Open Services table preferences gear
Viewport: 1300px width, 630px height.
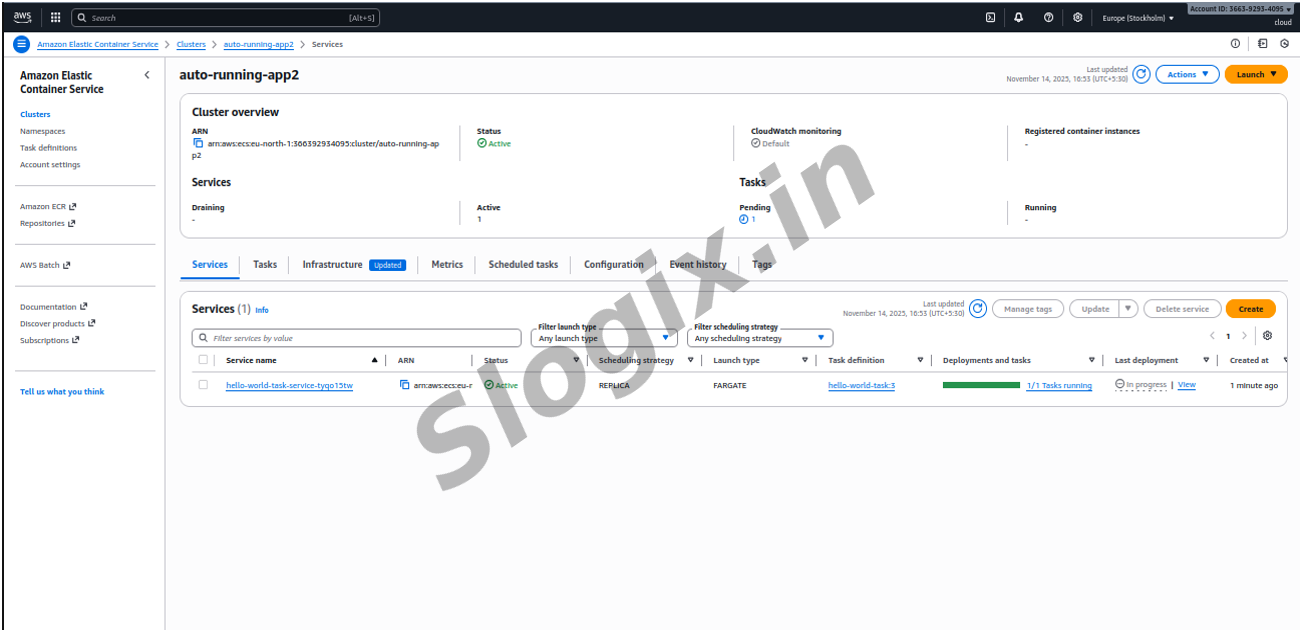[x=1267, y=336]
